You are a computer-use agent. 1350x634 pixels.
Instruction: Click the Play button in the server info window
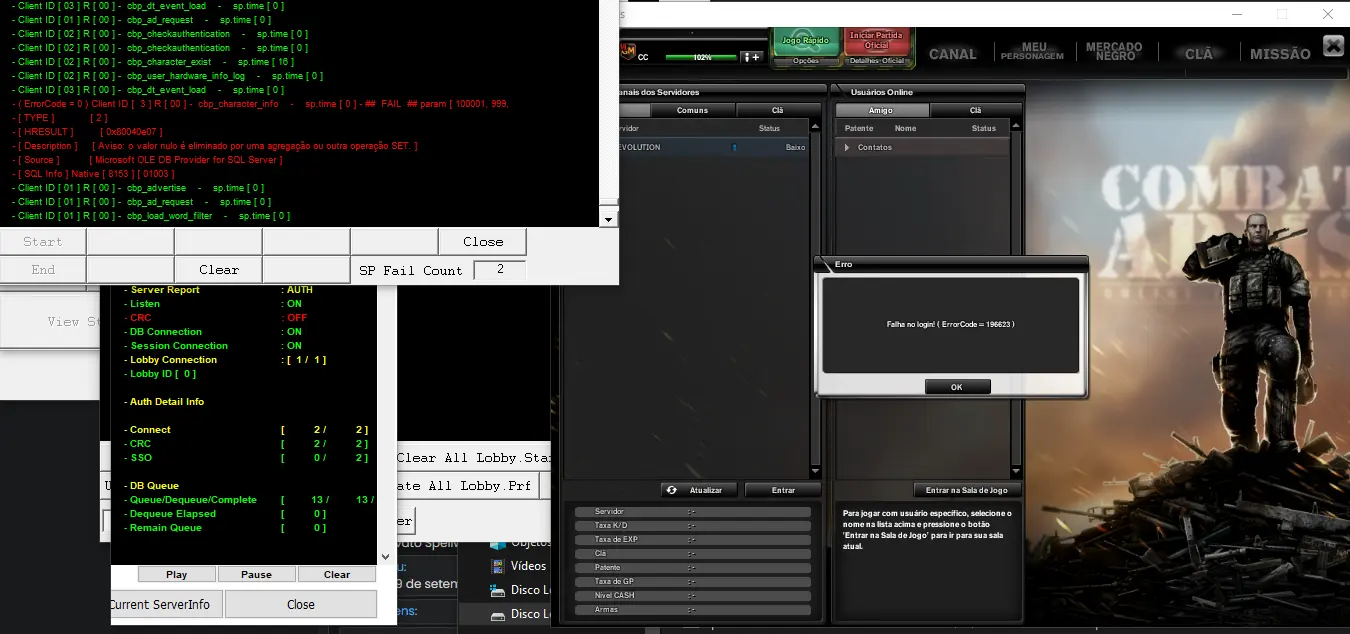click(177, 574)
